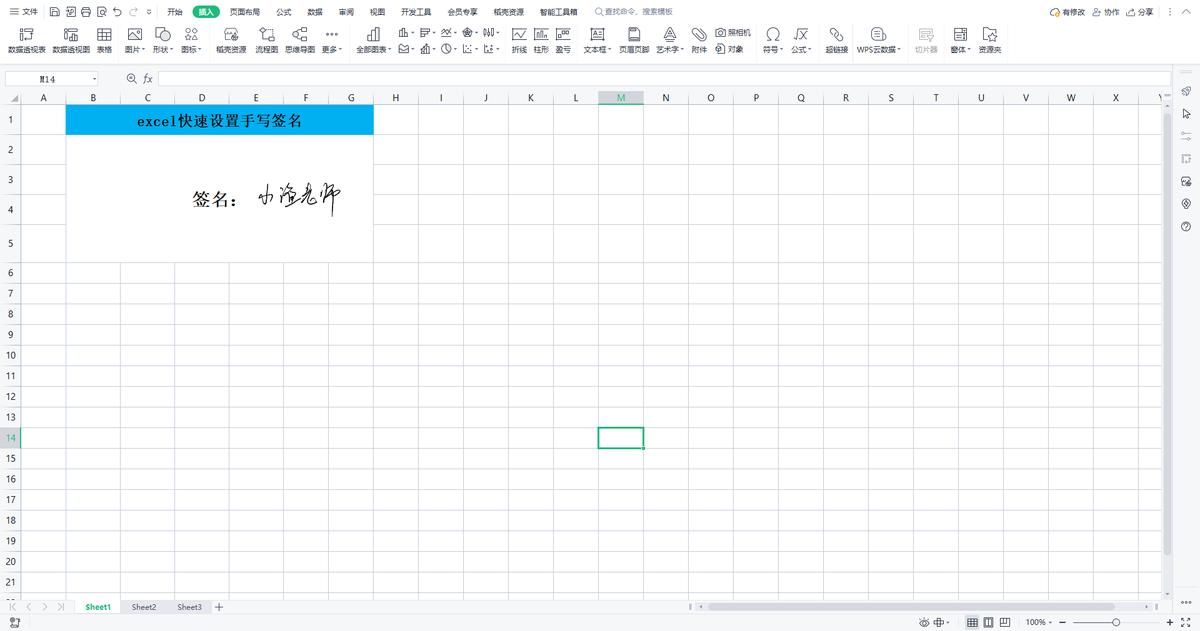Image resolution: width=1200 pixels, height=631 pixels.
Task: Switch to the 视图 view tab
Action: (x=377, y=12)
